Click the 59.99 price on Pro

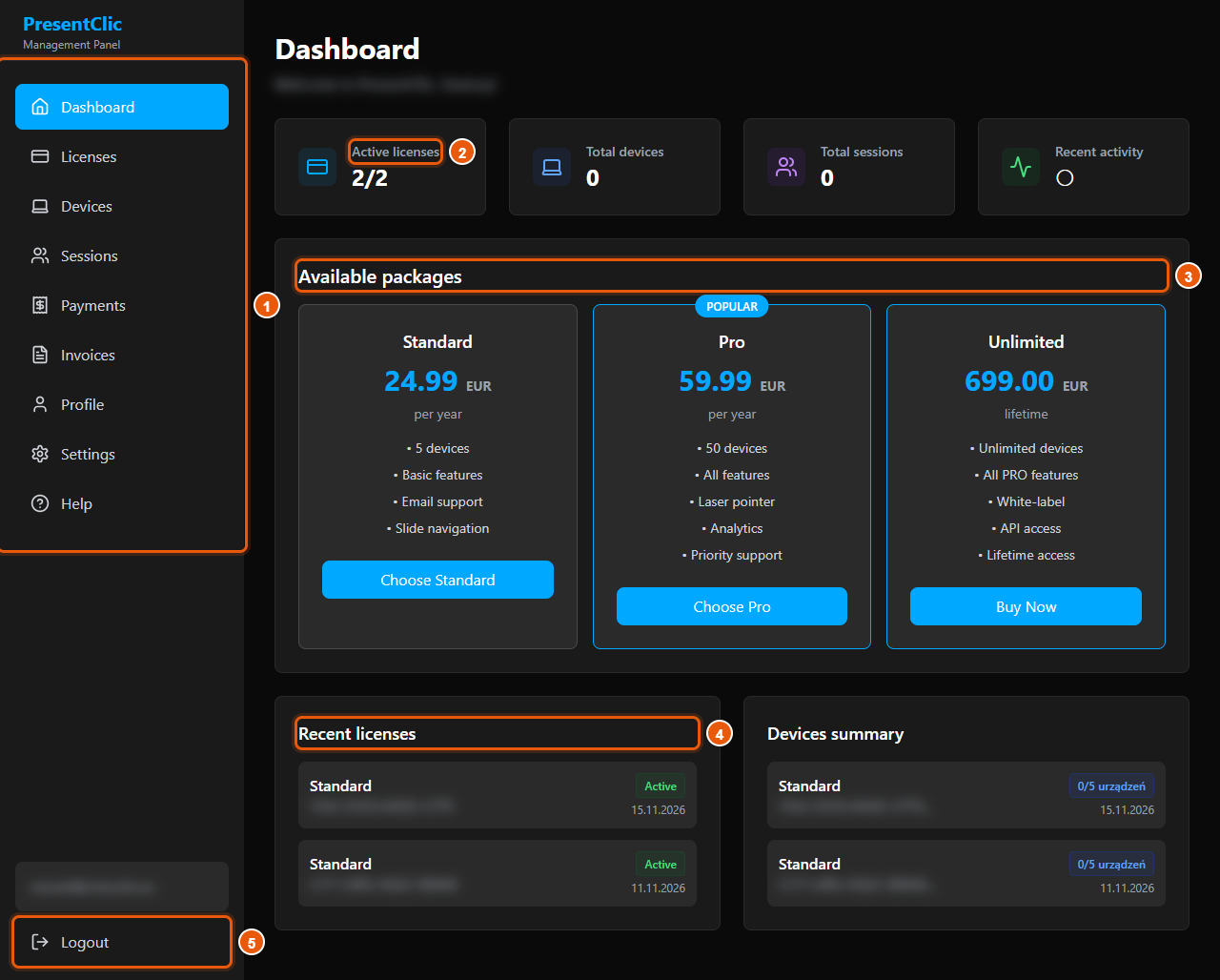(716, 380)
